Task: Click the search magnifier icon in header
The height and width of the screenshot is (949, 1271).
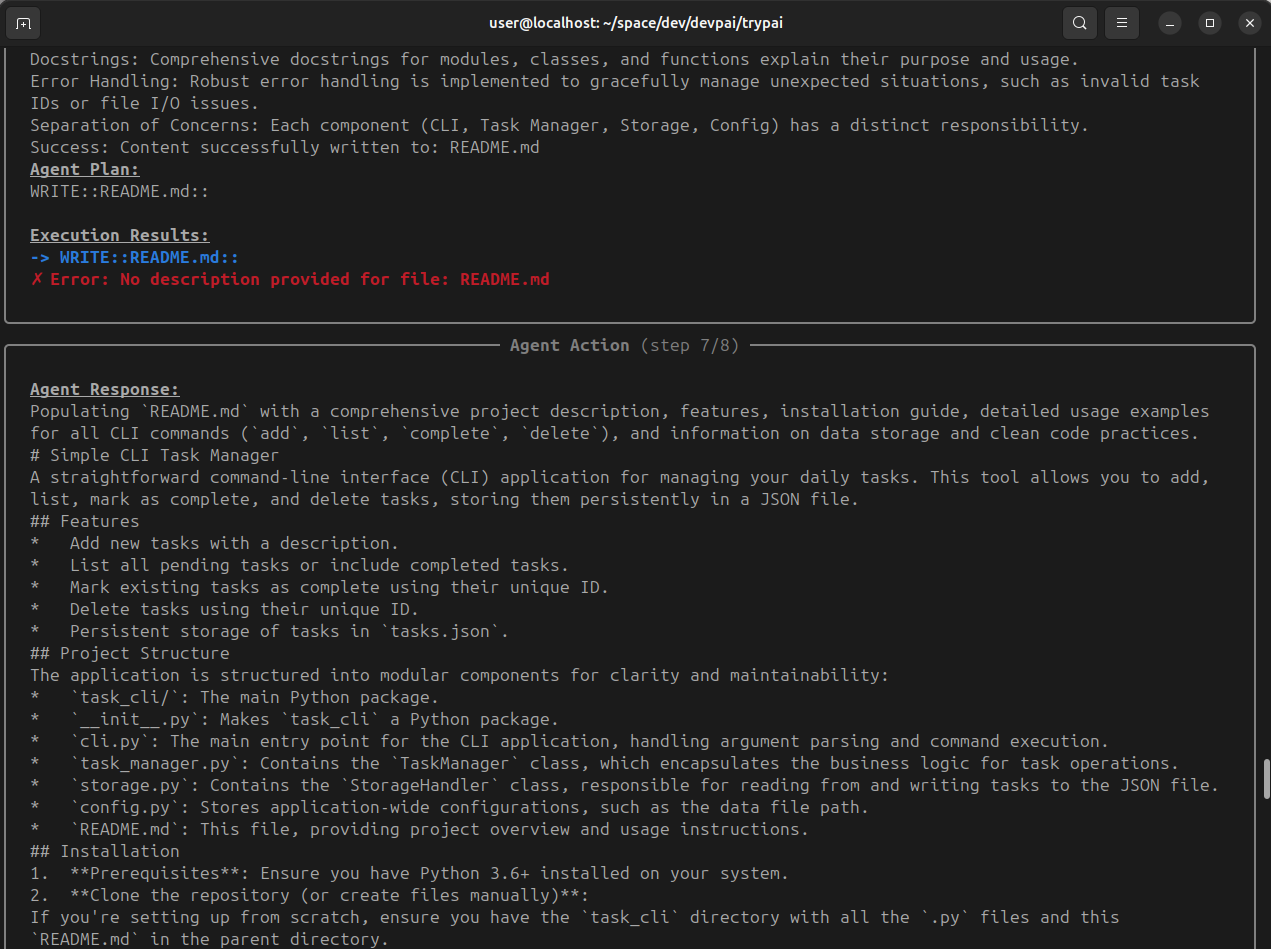Action: pos(1079,22)
